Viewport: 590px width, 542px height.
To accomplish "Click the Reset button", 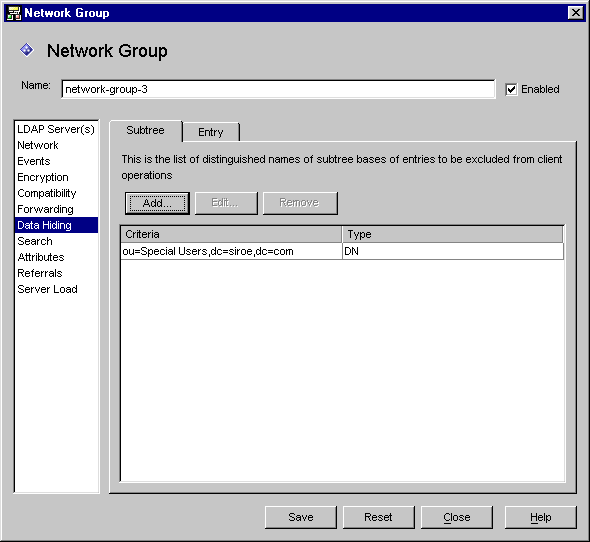I will pos(379,518).
